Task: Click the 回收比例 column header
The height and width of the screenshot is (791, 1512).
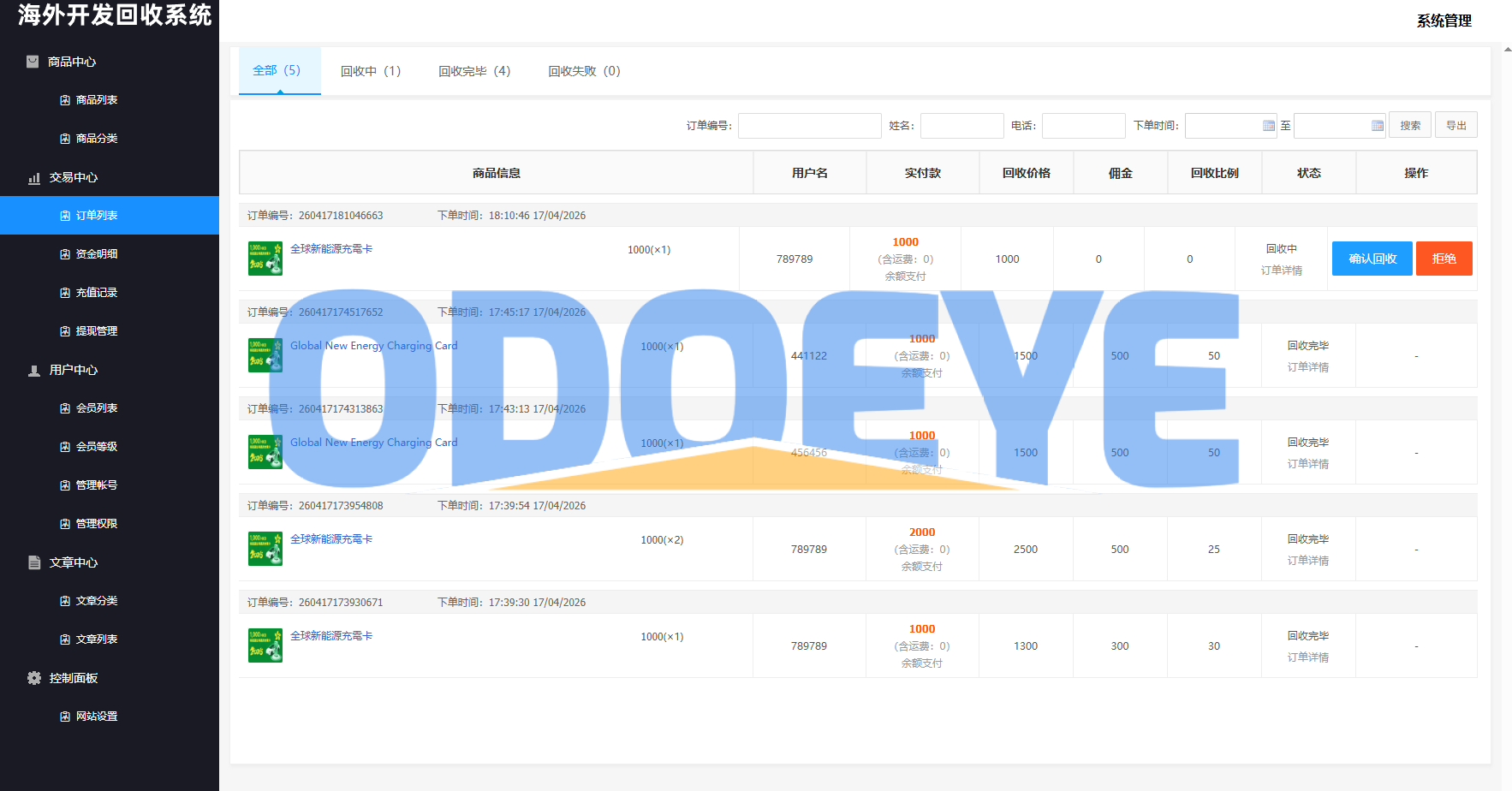Action: pos(1214,173)
